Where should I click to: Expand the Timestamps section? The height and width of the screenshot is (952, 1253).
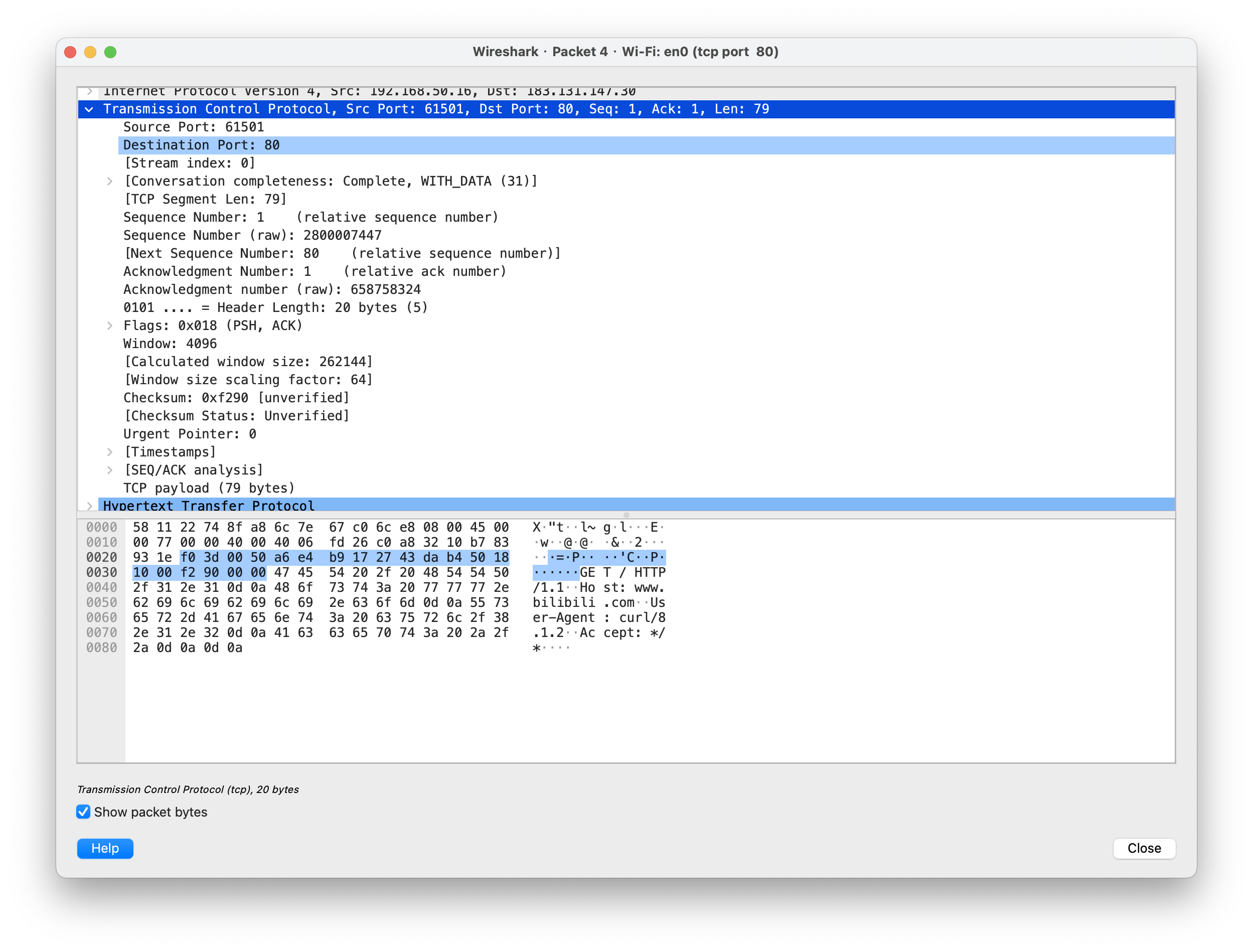click(110, 452)
